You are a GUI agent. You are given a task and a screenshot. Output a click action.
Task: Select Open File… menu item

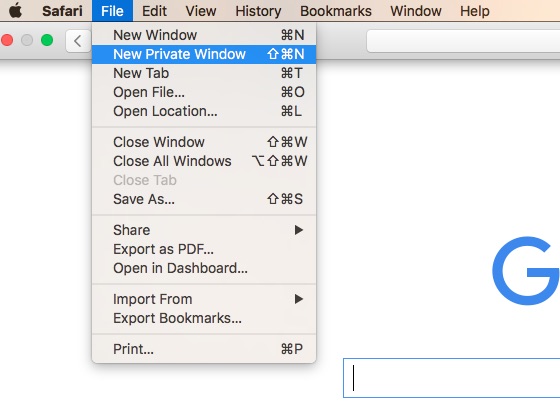[x=204, y=92]
